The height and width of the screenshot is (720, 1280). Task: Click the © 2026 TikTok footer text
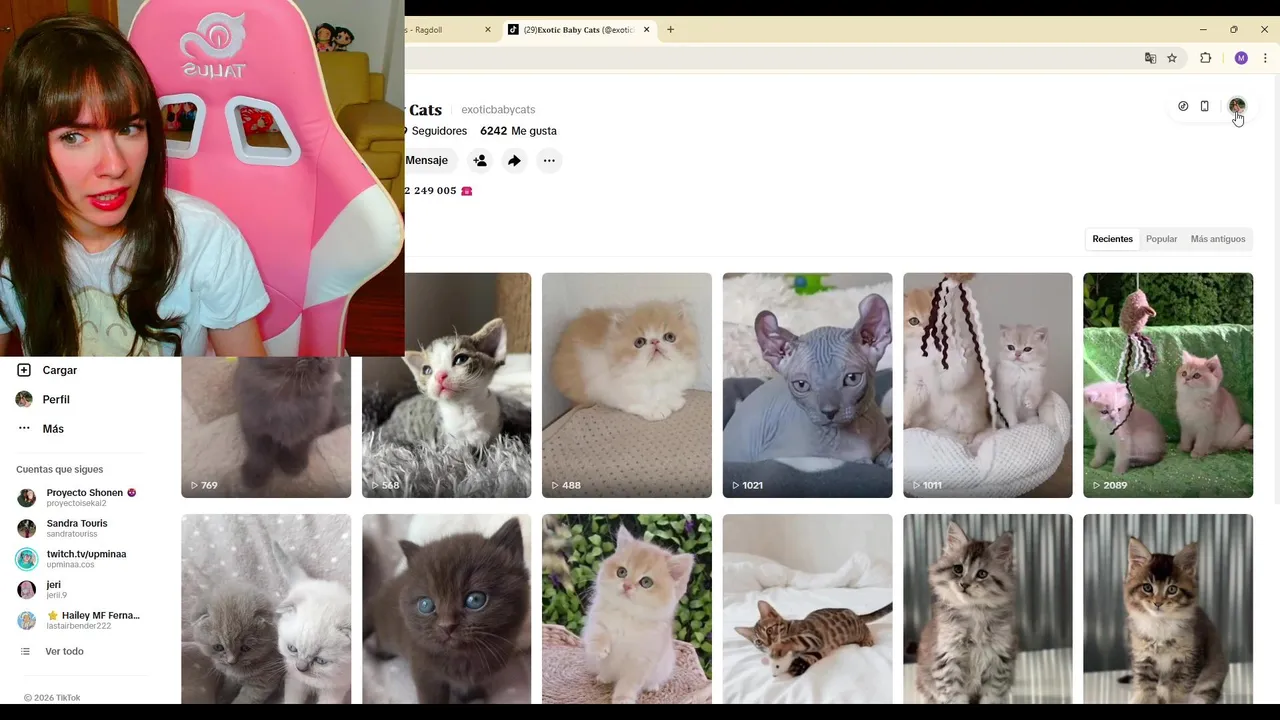tap(52, 698)
